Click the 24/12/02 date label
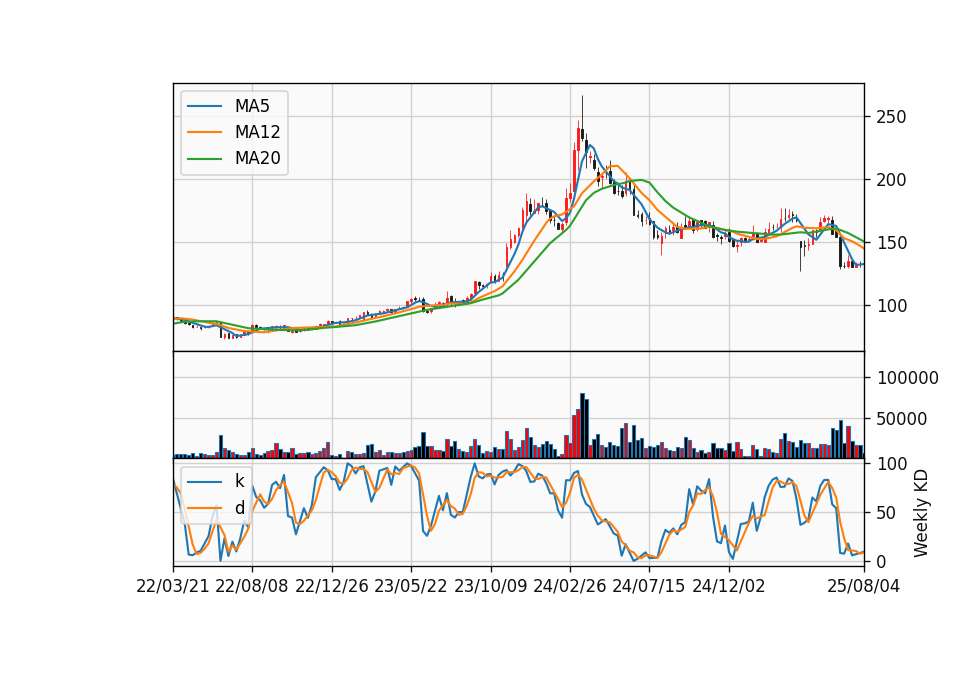Viewport: 960px width, 690px height. (x=729, y=586)
